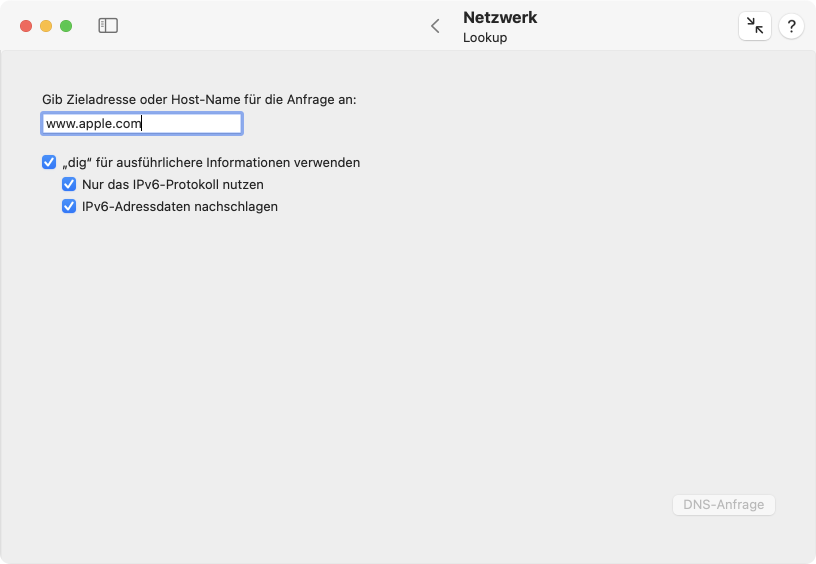
Task: Go back using the chevron arrow
Action: point(435,26)
